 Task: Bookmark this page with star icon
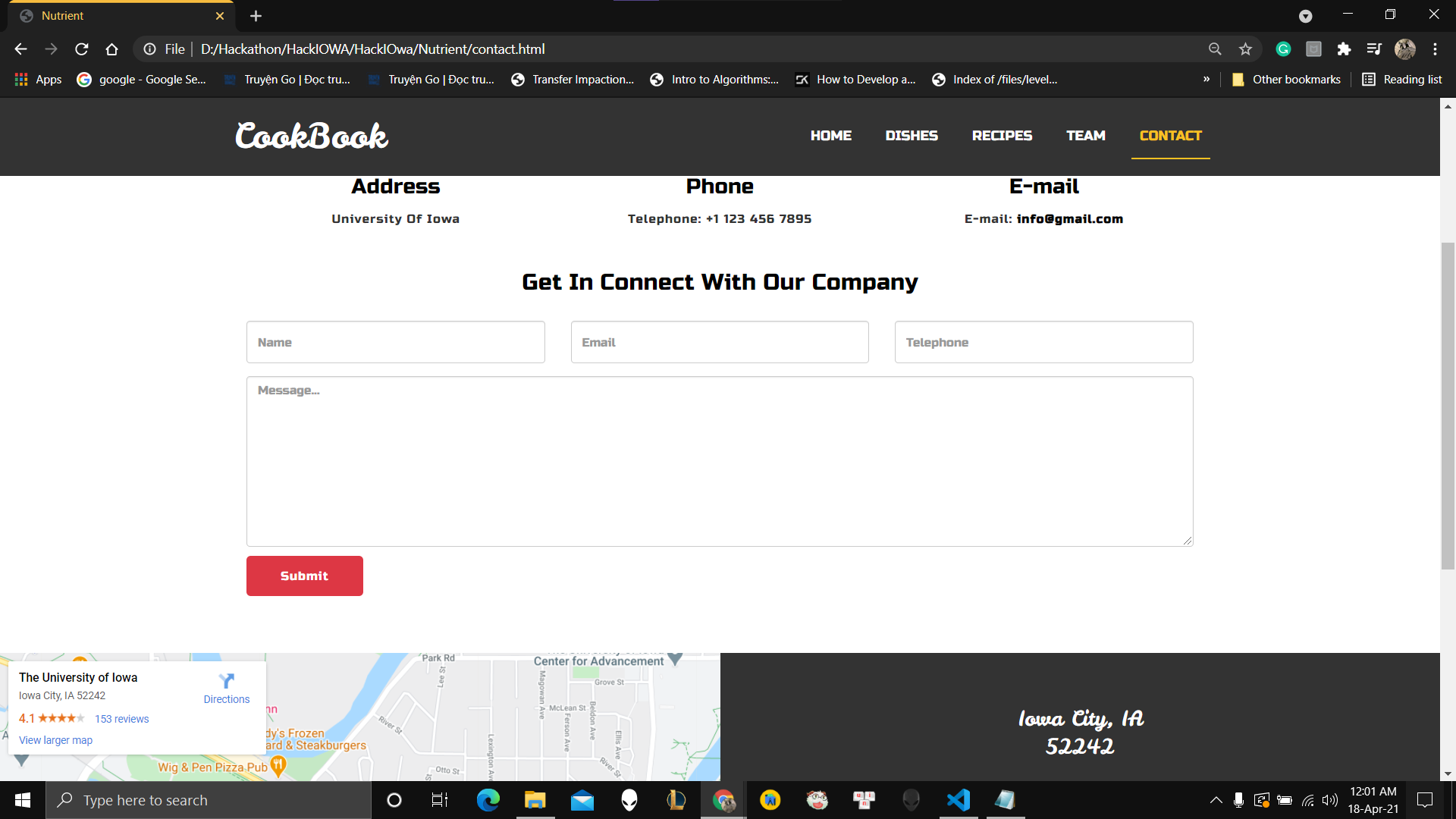click(x=1245, y=49)
